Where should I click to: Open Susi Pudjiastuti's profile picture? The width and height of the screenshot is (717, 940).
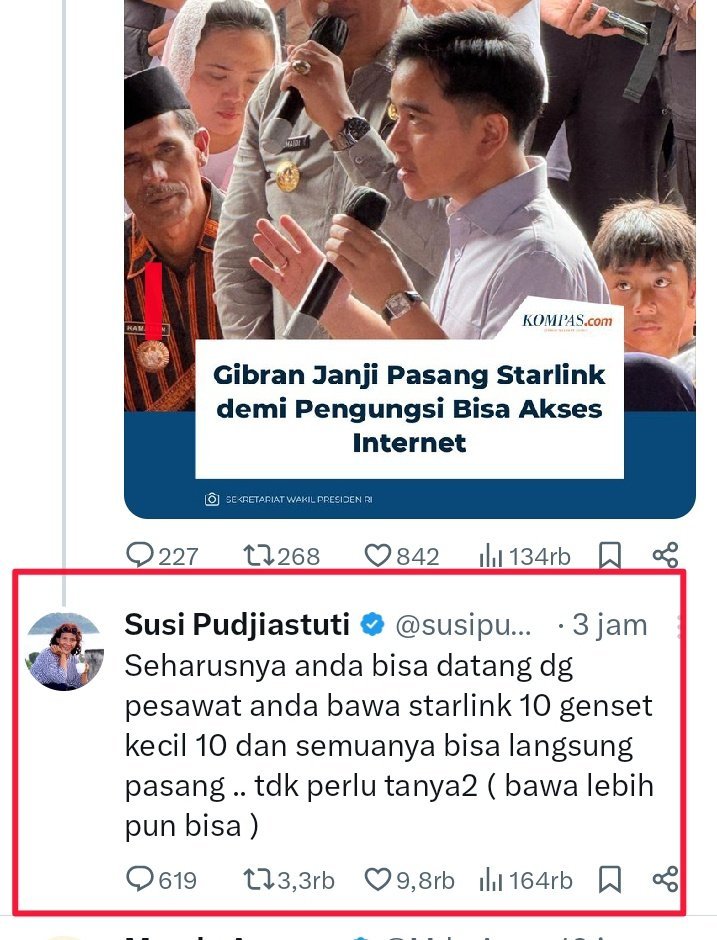pyautogui.click(x=64, y=652)
